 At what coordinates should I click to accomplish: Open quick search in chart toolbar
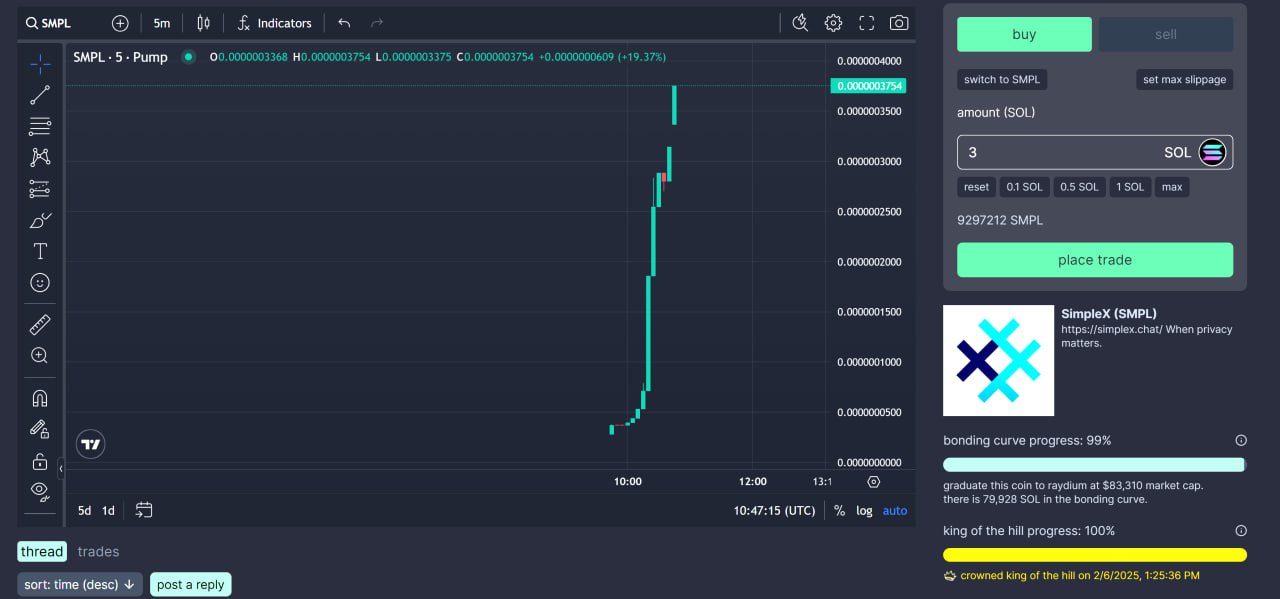click(x=800, y=23)
